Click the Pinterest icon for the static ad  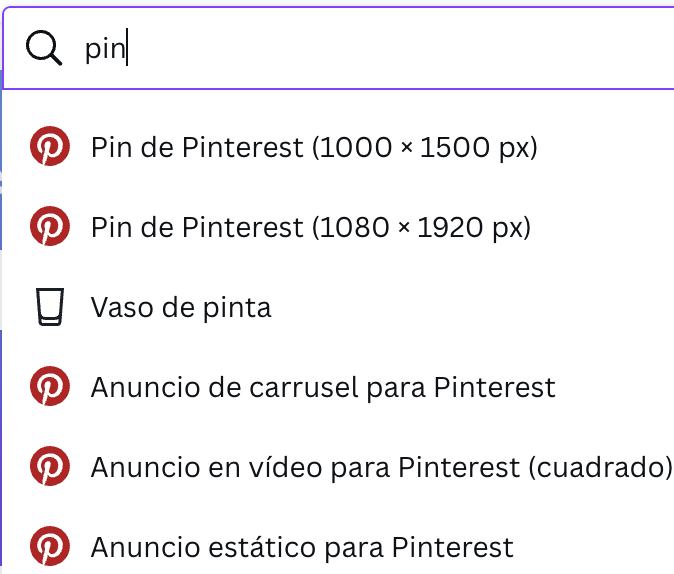tap(49, 546)
